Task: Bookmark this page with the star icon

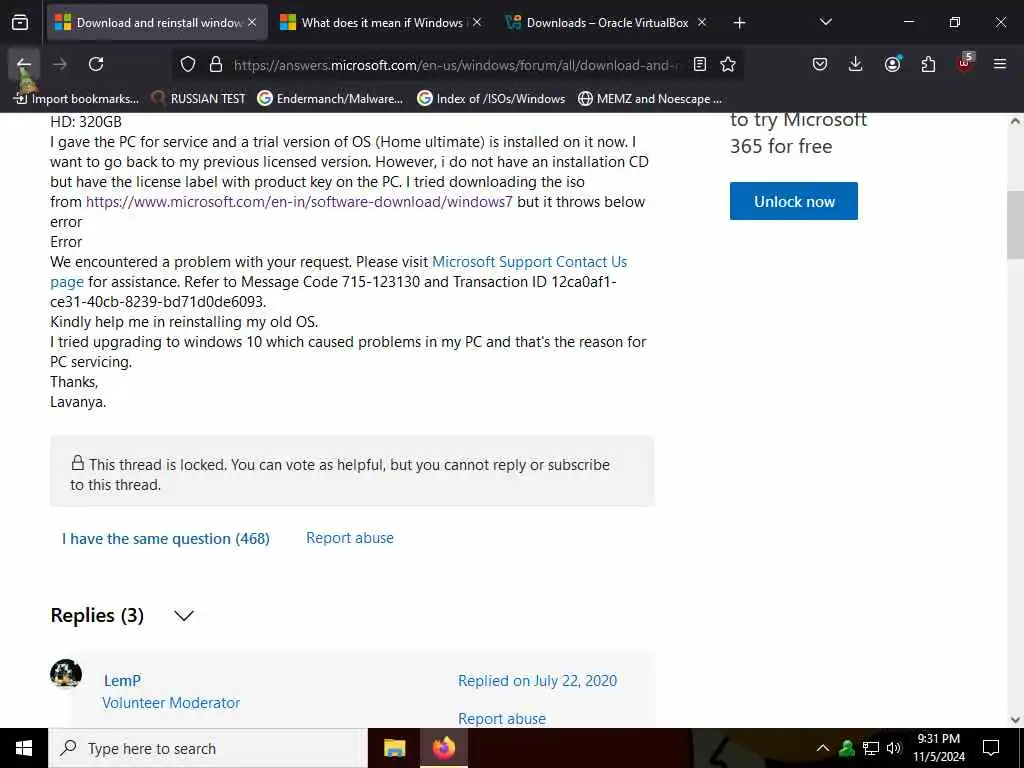Action: tap(728, 65)
